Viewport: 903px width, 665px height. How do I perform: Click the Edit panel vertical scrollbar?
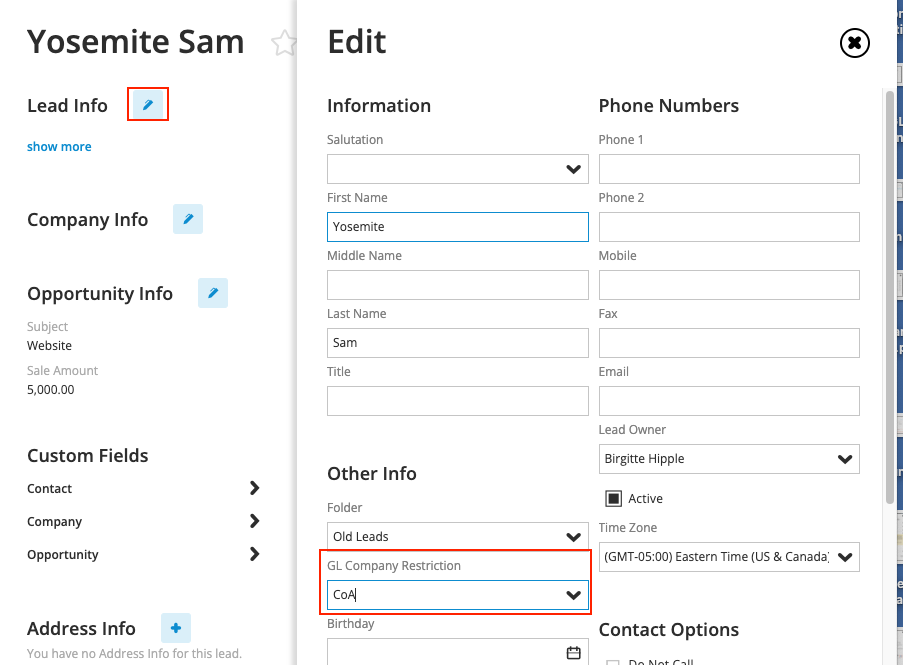889,297
